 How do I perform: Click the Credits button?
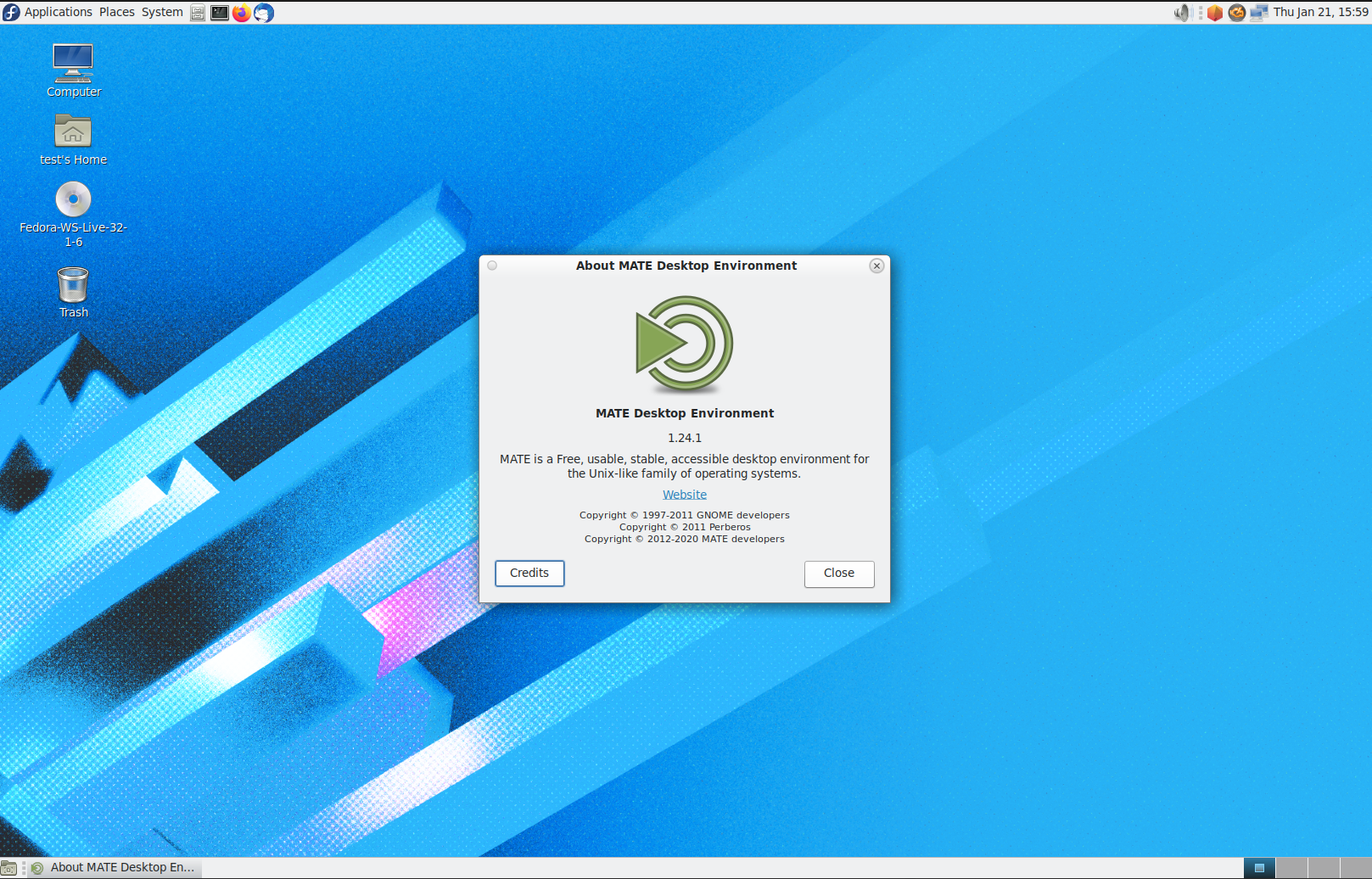pyautogui.click(x=529, y=574)
